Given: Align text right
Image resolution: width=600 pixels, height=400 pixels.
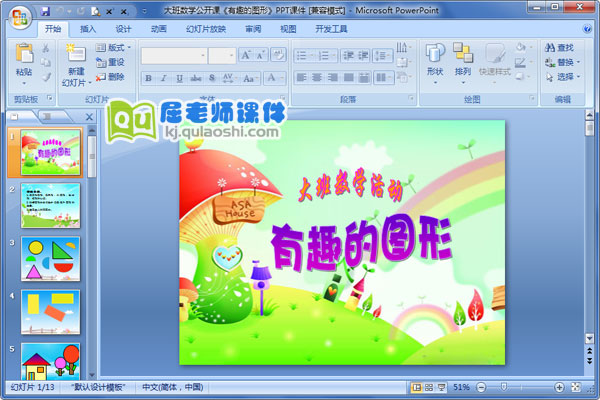Looking at the screenshot, I should (x=333, y=78).
